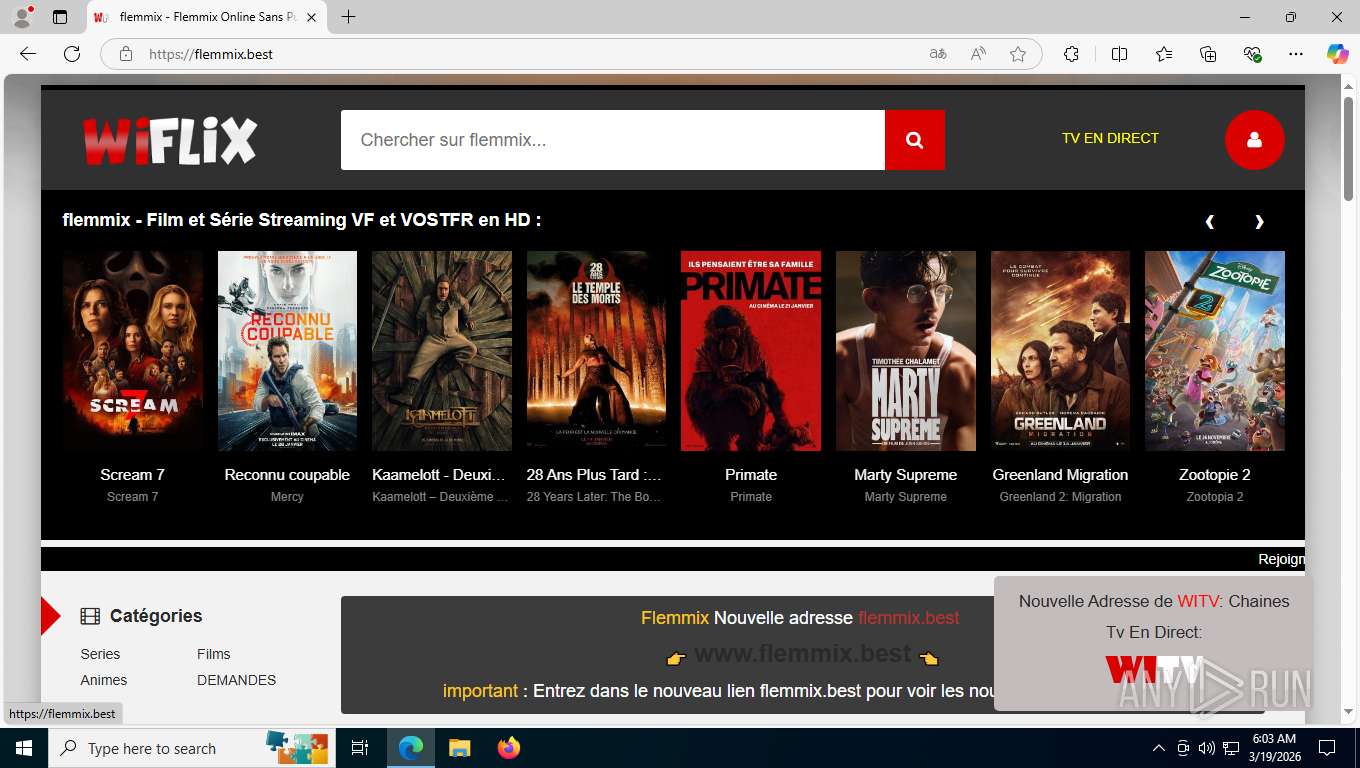Click the Primate title link
This screenshot has height=768, width=1360.
(751, 475)
